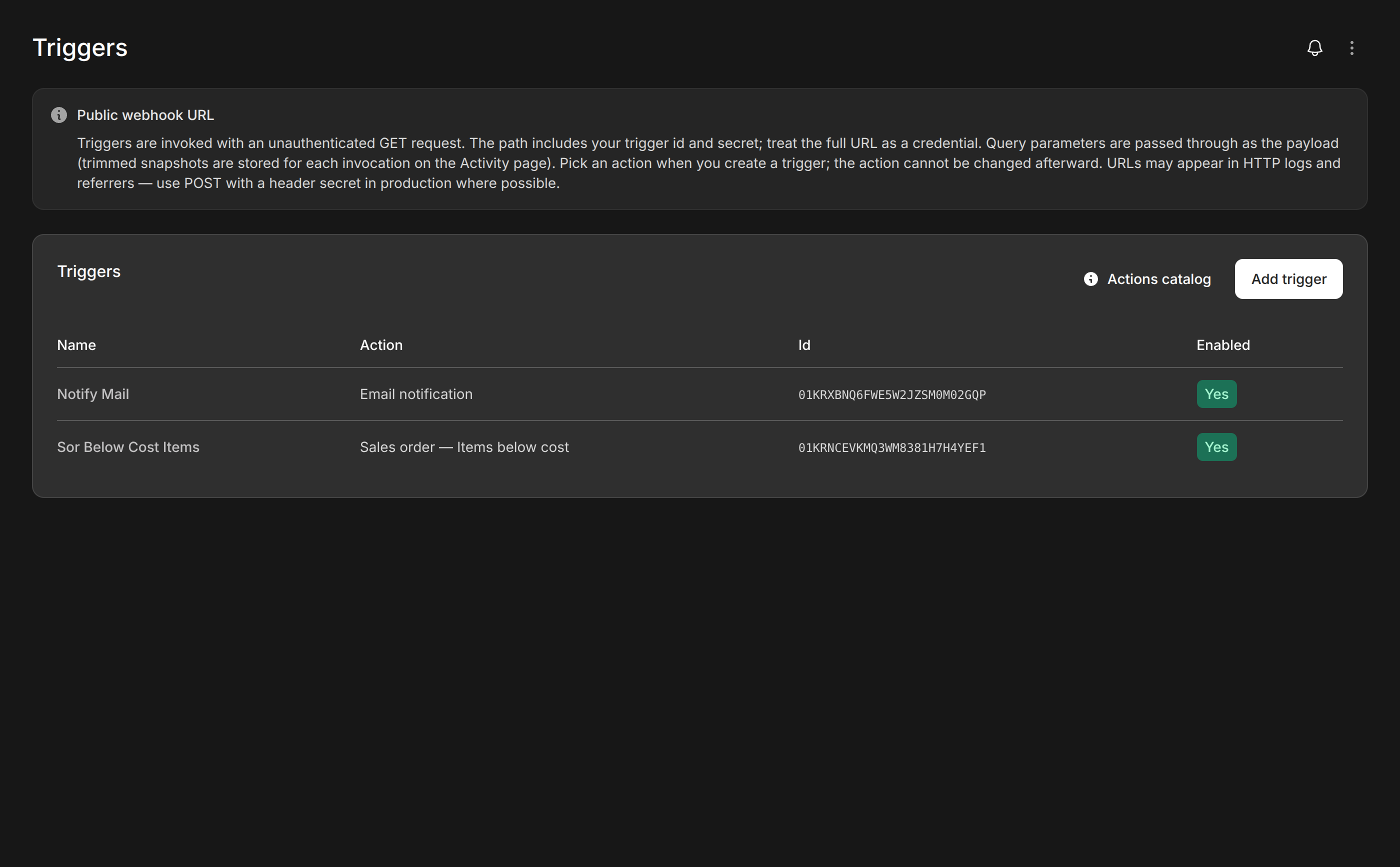Click the Actions catalog info icon

(1091, 279)
